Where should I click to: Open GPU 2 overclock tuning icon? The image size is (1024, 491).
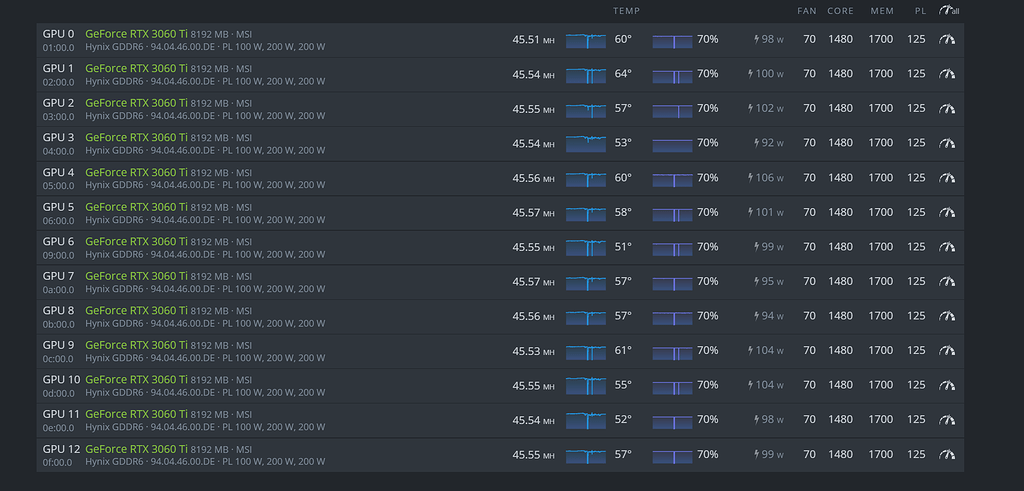[947, 108]
